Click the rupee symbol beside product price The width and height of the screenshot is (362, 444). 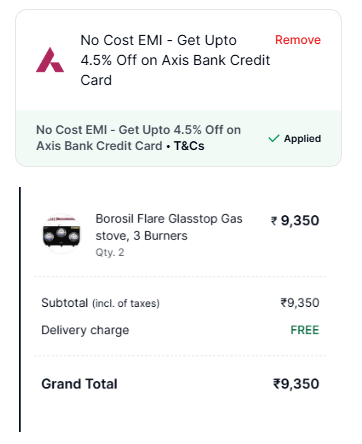(274, 221)
